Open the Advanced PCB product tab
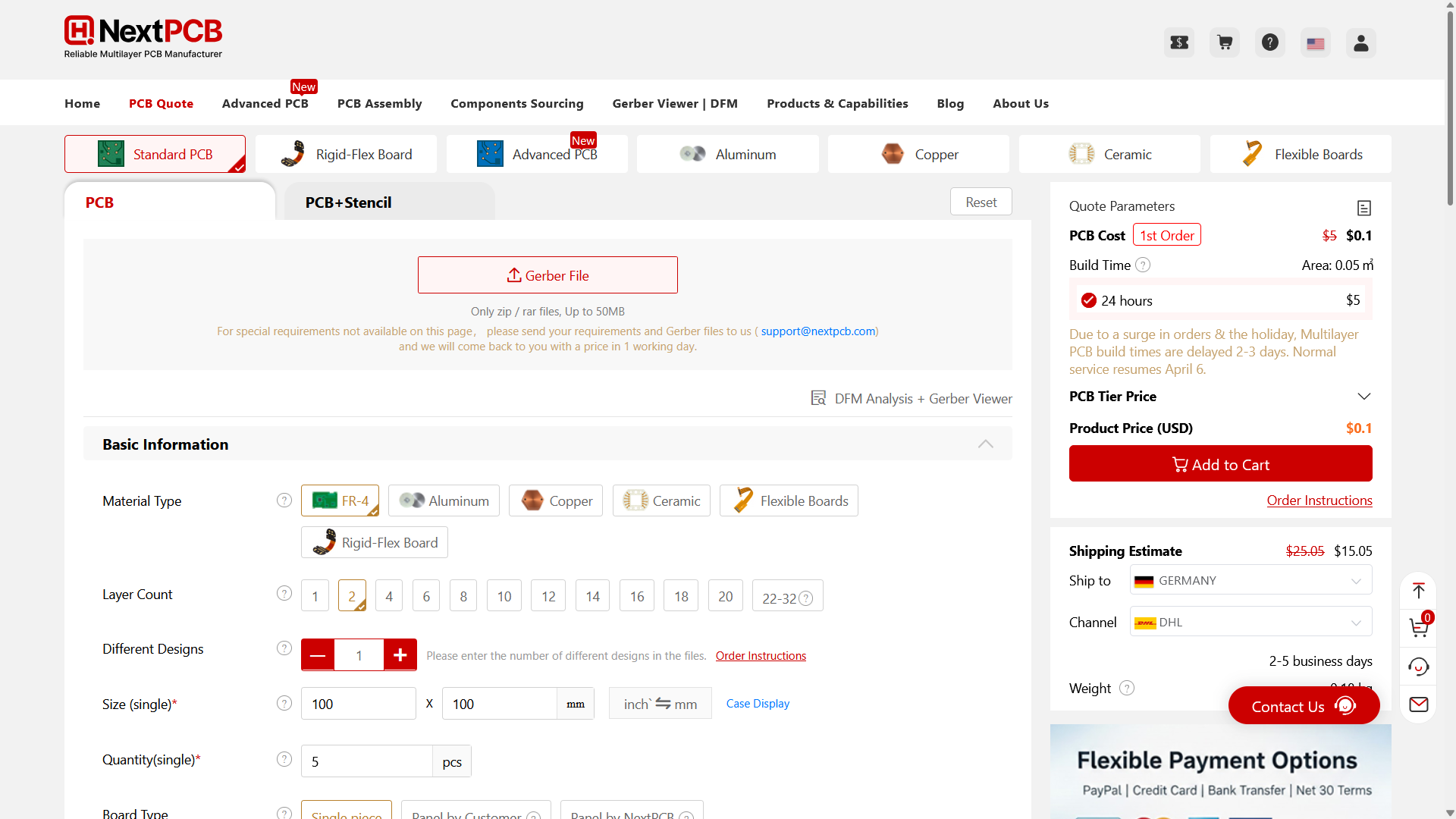1456x819 pixels. [537, 154]
